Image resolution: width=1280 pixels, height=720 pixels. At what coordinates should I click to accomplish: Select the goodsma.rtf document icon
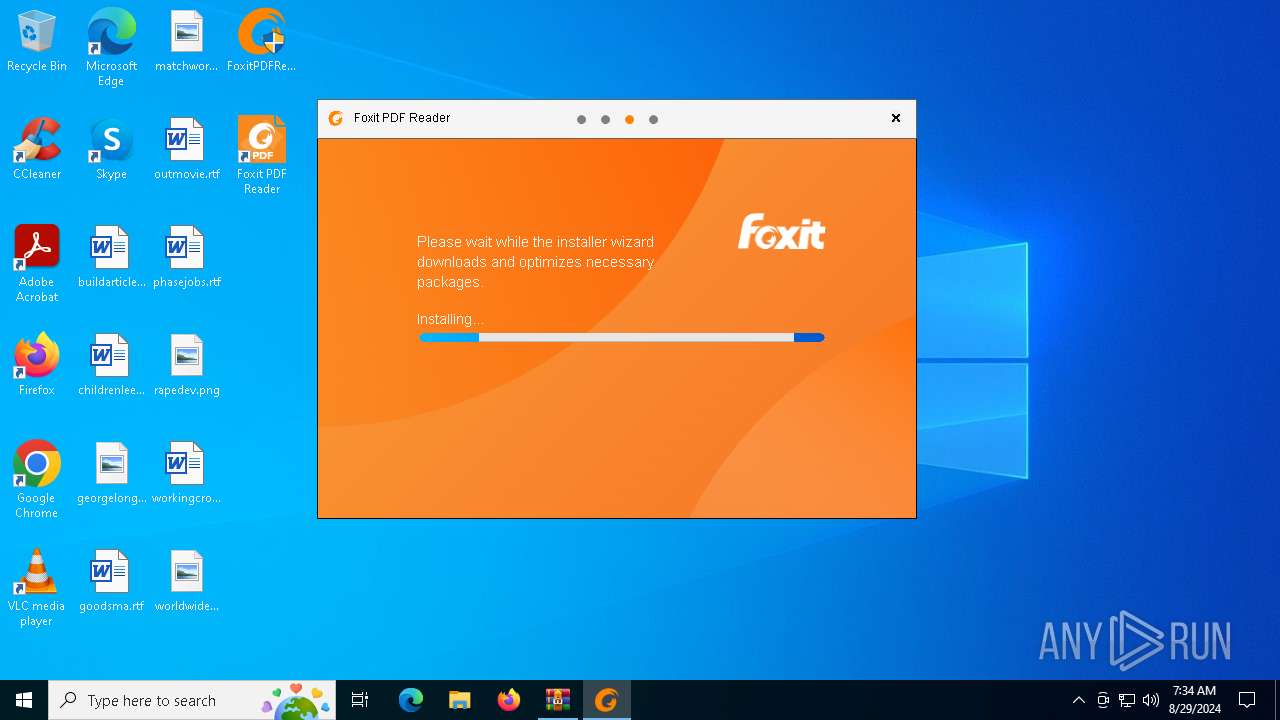[x=111, y=581]
